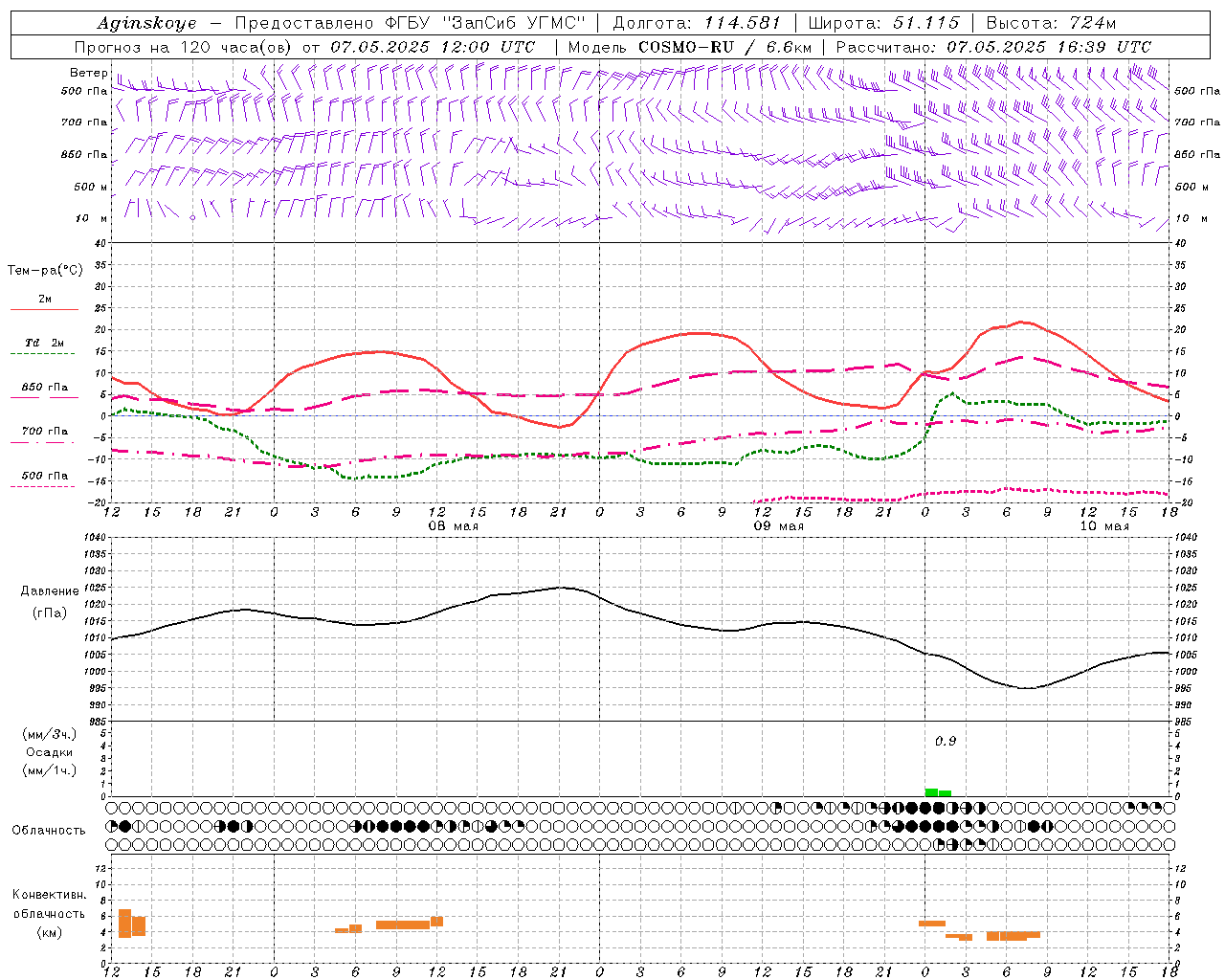Click the left '500 гПа' wind level label

pos(84,92)
